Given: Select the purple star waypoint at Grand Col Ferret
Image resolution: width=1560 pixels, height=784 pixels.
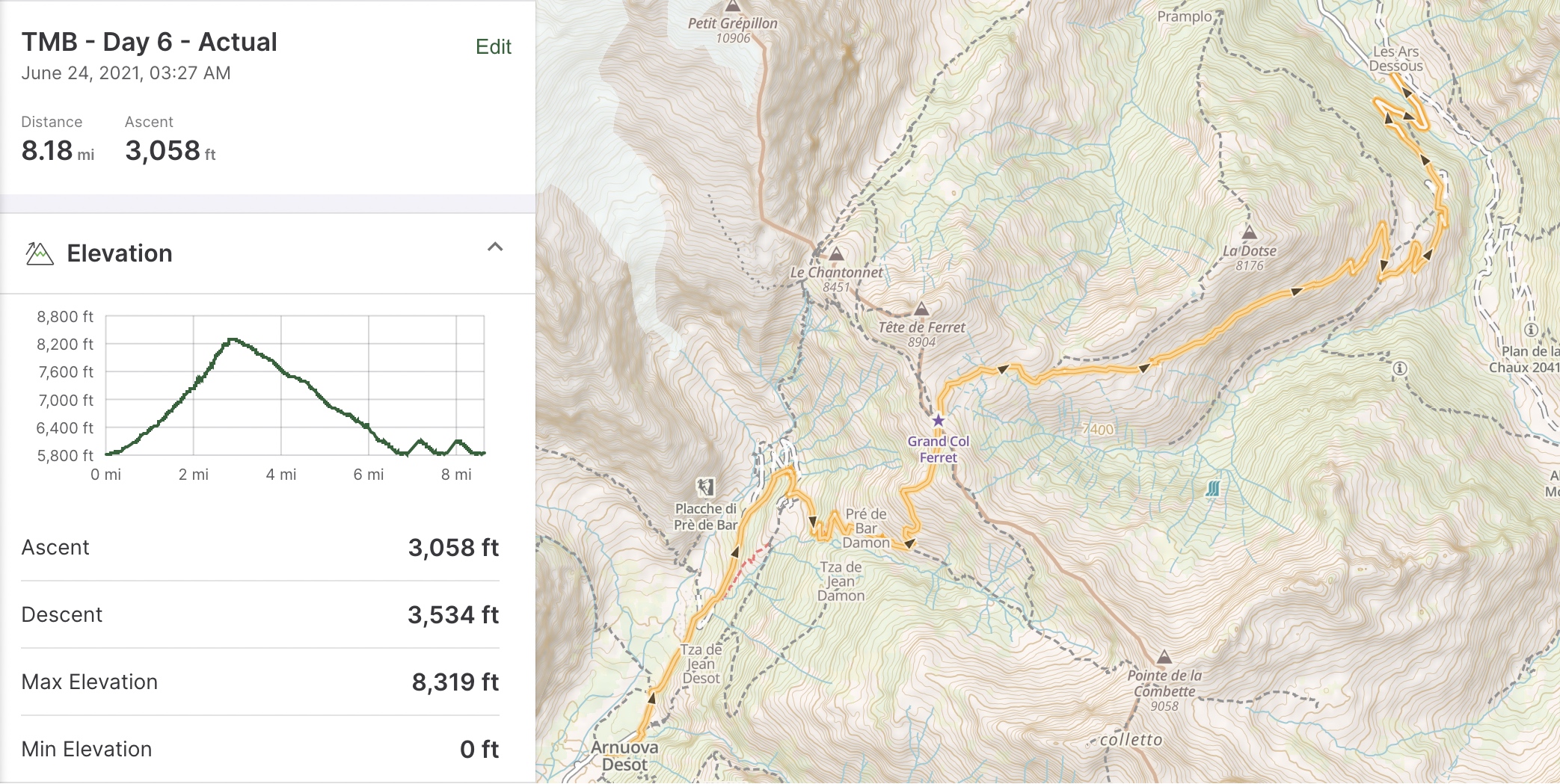Looking at the screenshot, I should coord(938,420).
